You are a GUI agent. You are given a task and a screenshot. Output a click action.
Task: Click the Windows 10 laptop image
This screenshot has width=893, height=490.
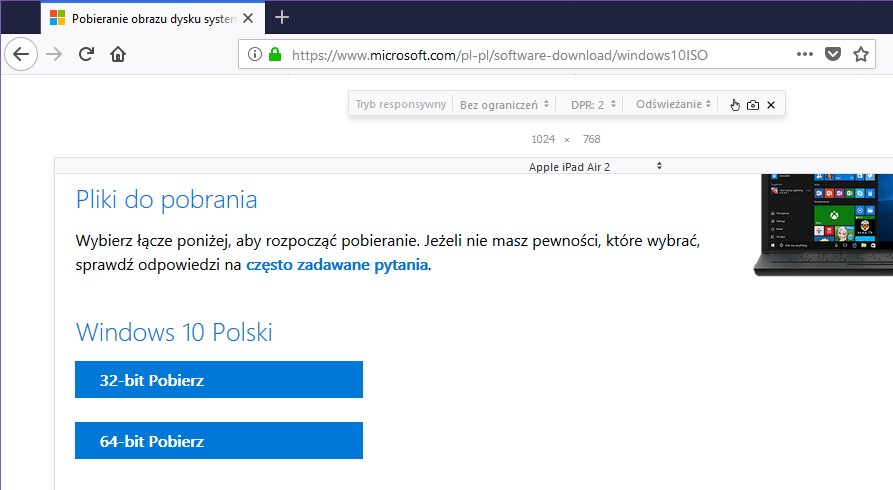point(823,225)
